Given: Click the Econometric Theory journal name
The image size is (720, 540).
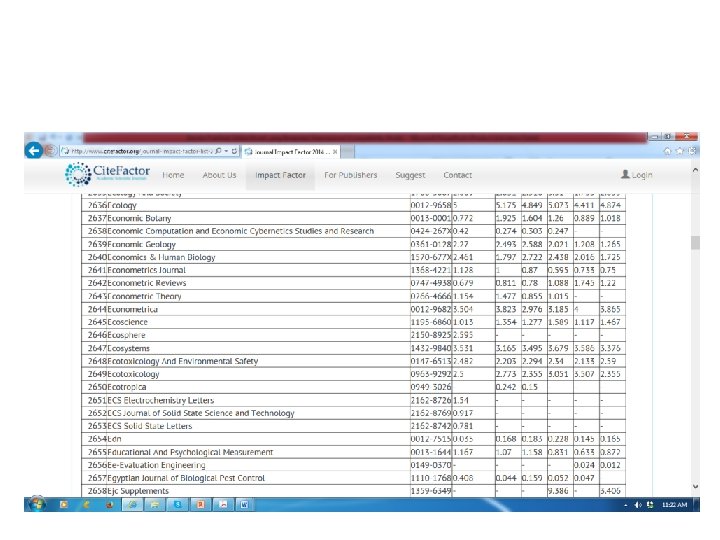Looking at the screenshot, I should [144, 296].
